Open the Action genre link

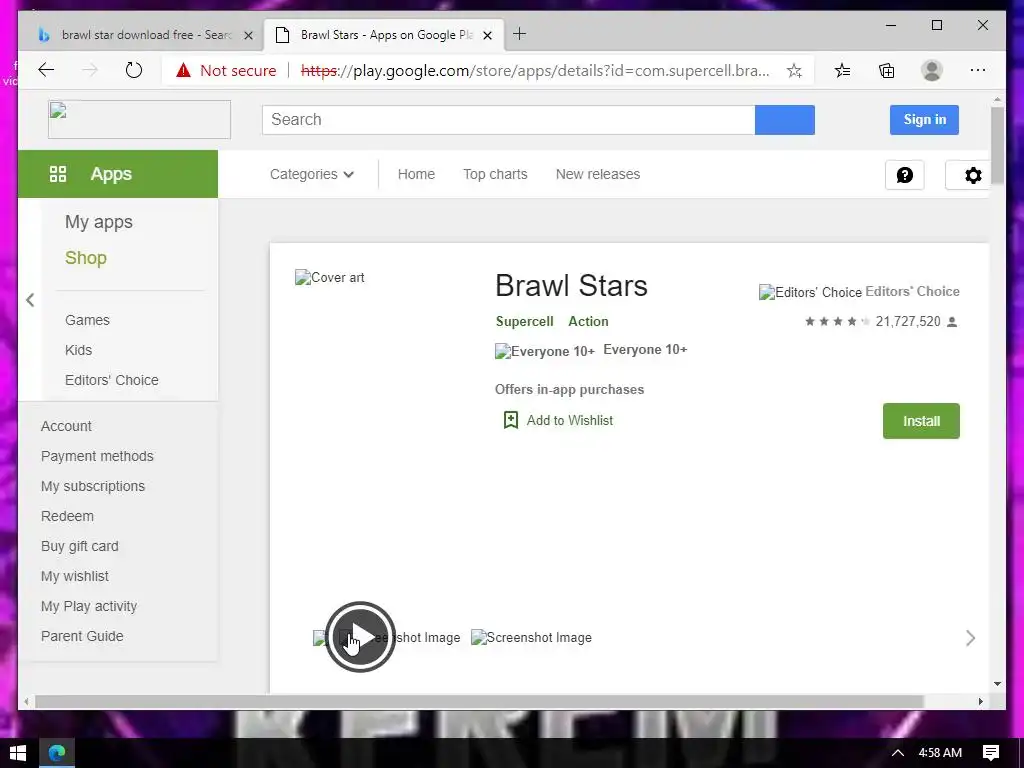(588, 321)
